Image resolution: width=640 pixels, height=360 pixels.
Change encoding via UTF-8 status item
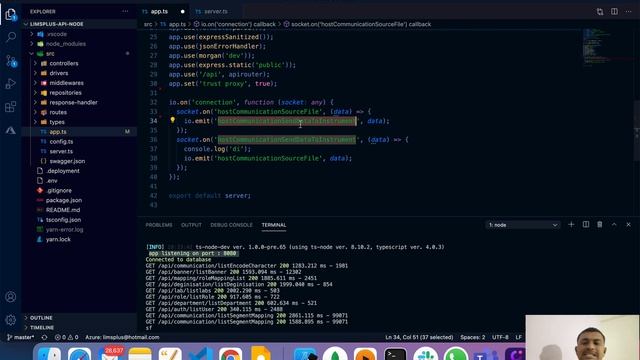tap(500, 338)
